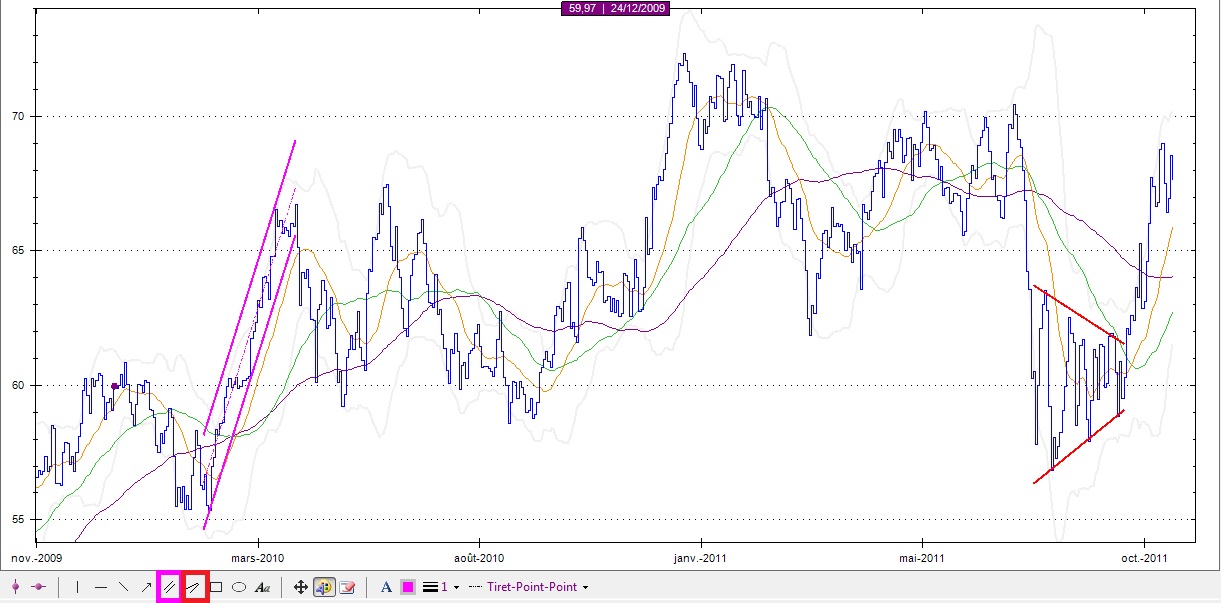Click the eraser to delete drawings
Image resolution: width=1221 pixels, height=603 pixels.
(348, 587)
